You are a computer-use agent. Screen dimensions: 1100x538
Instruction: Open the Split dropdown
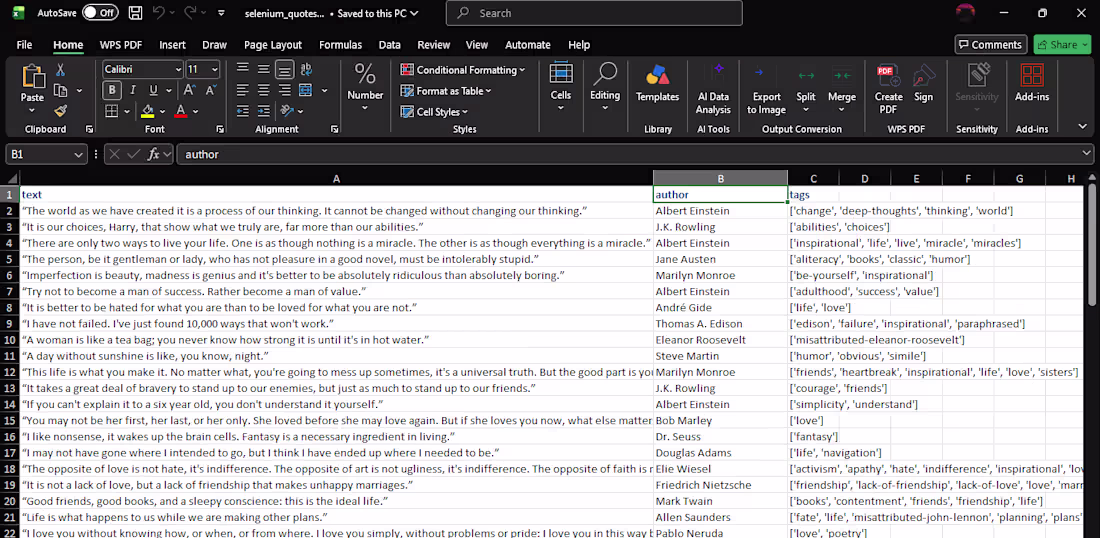point(806,109)
